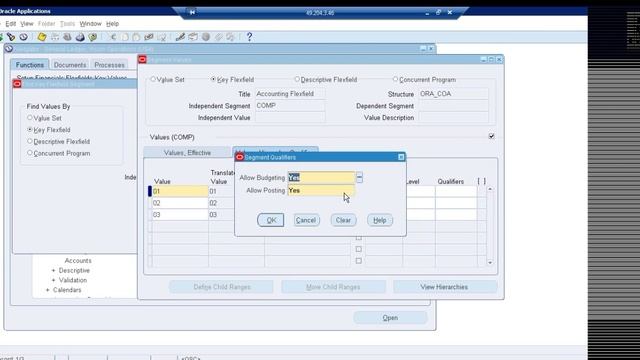Click the Find Key Flexfield window icon
640x360 pixels.
17,84
